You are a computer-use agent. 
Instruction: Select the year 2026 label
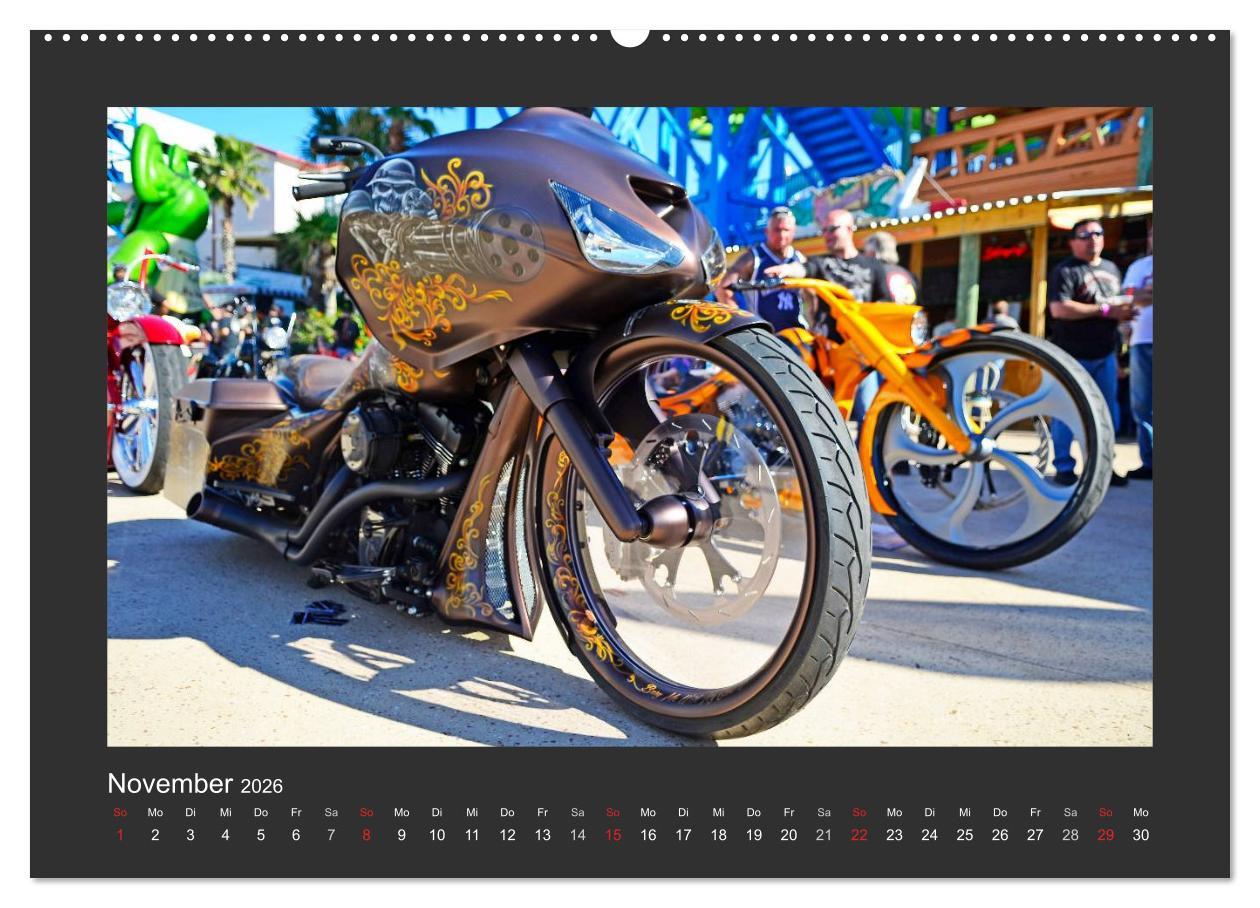(x=262, y=787)
